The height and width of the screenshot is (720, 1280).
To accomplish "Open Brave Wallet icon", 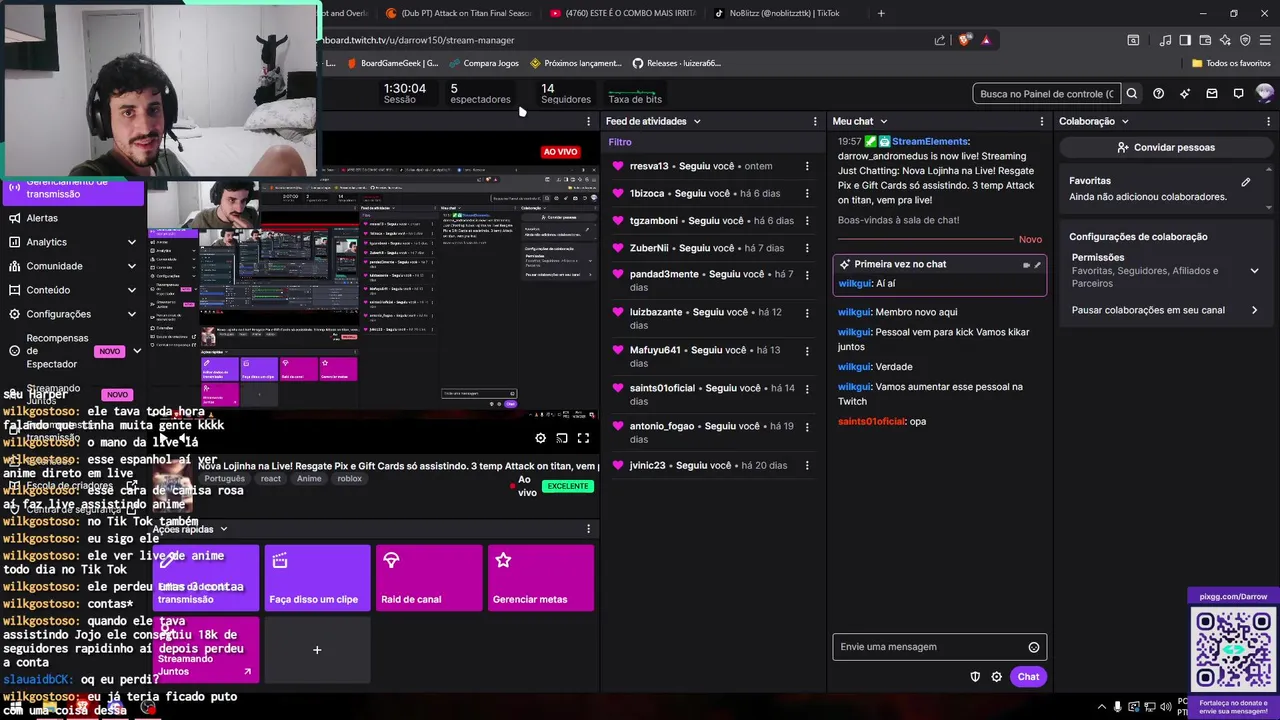I will tap(1205, 40).
